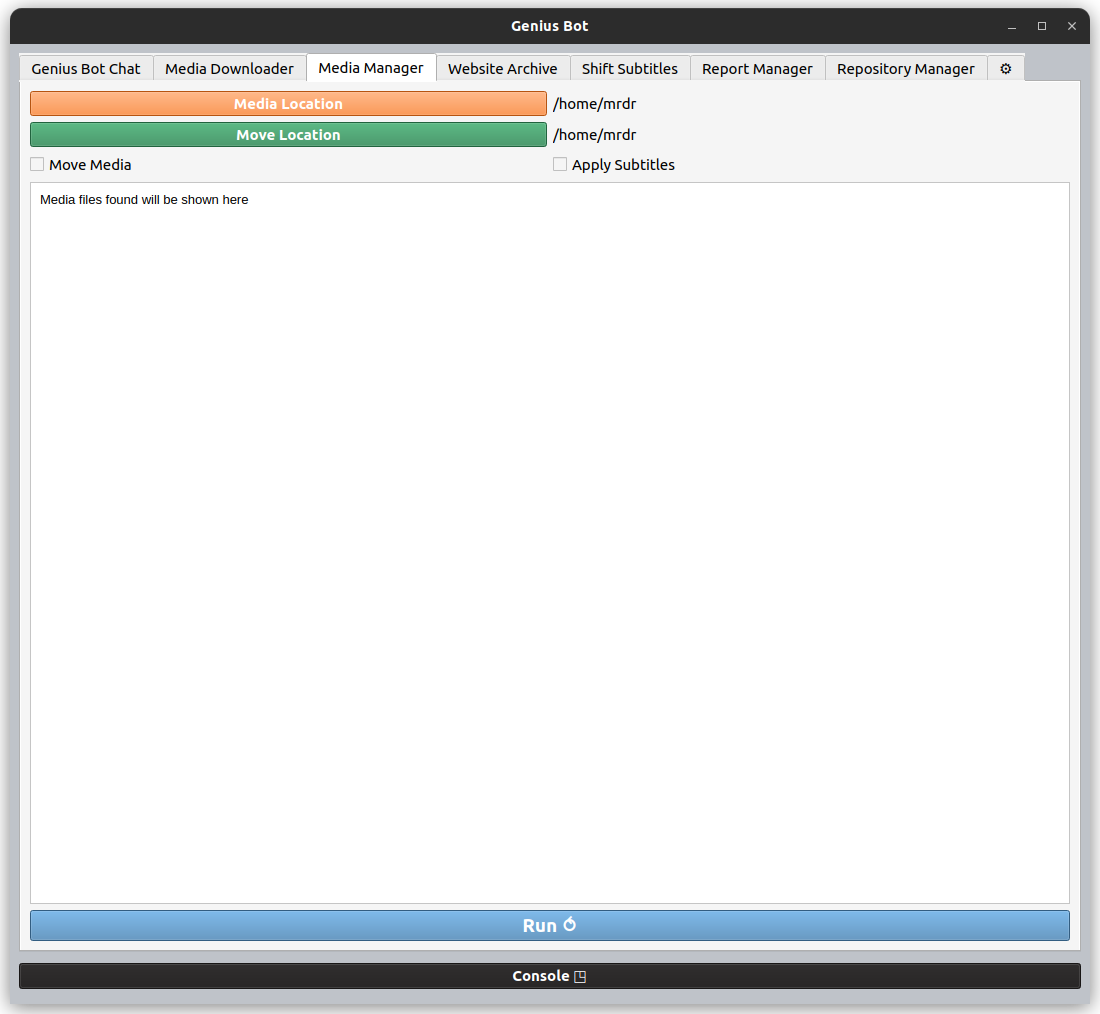This screenshot has width=1100, height=1014.
Task: Go to Website Archive tab
Action: tap(503, 69)
